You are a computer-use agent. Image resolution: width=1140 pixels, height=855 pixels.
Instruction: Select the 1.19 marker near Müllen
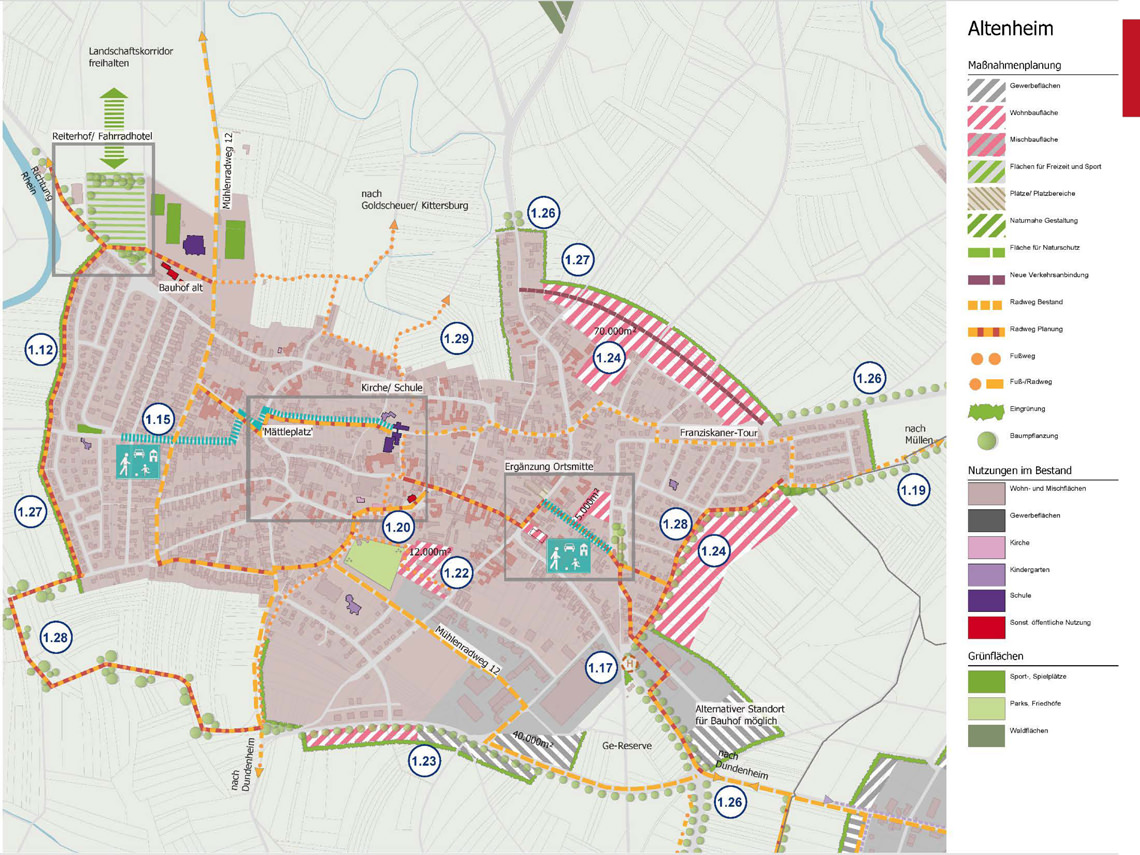click(x=913, y=490)
